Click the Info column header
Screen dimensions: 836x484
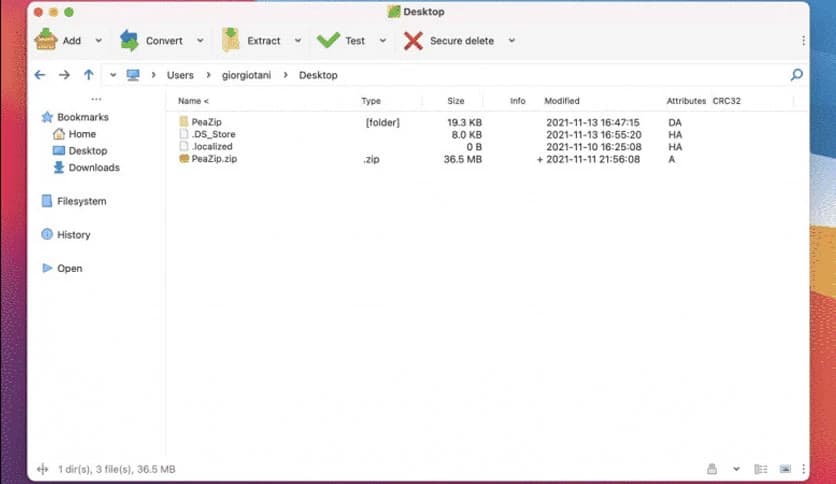[517, 101]
